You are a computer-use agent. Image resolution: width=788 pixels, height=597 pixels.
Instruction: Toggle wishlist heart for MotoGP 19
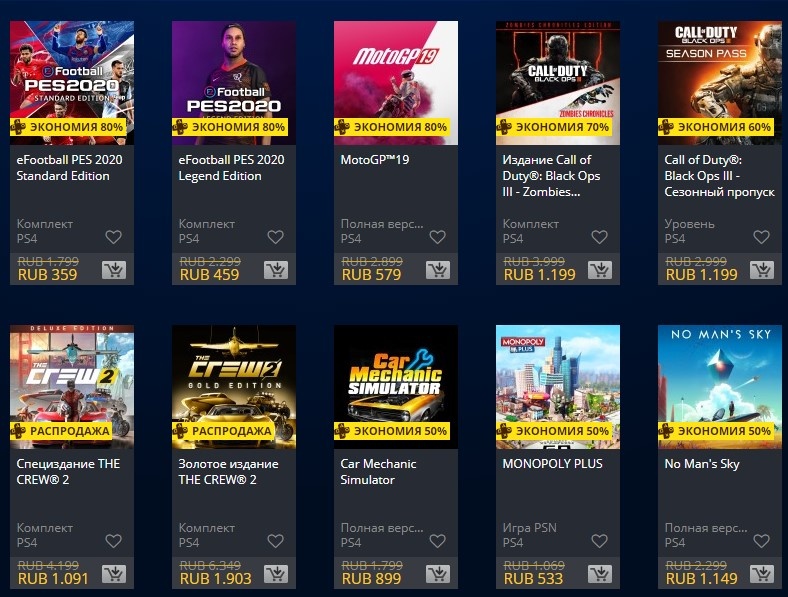coord(438,237)
